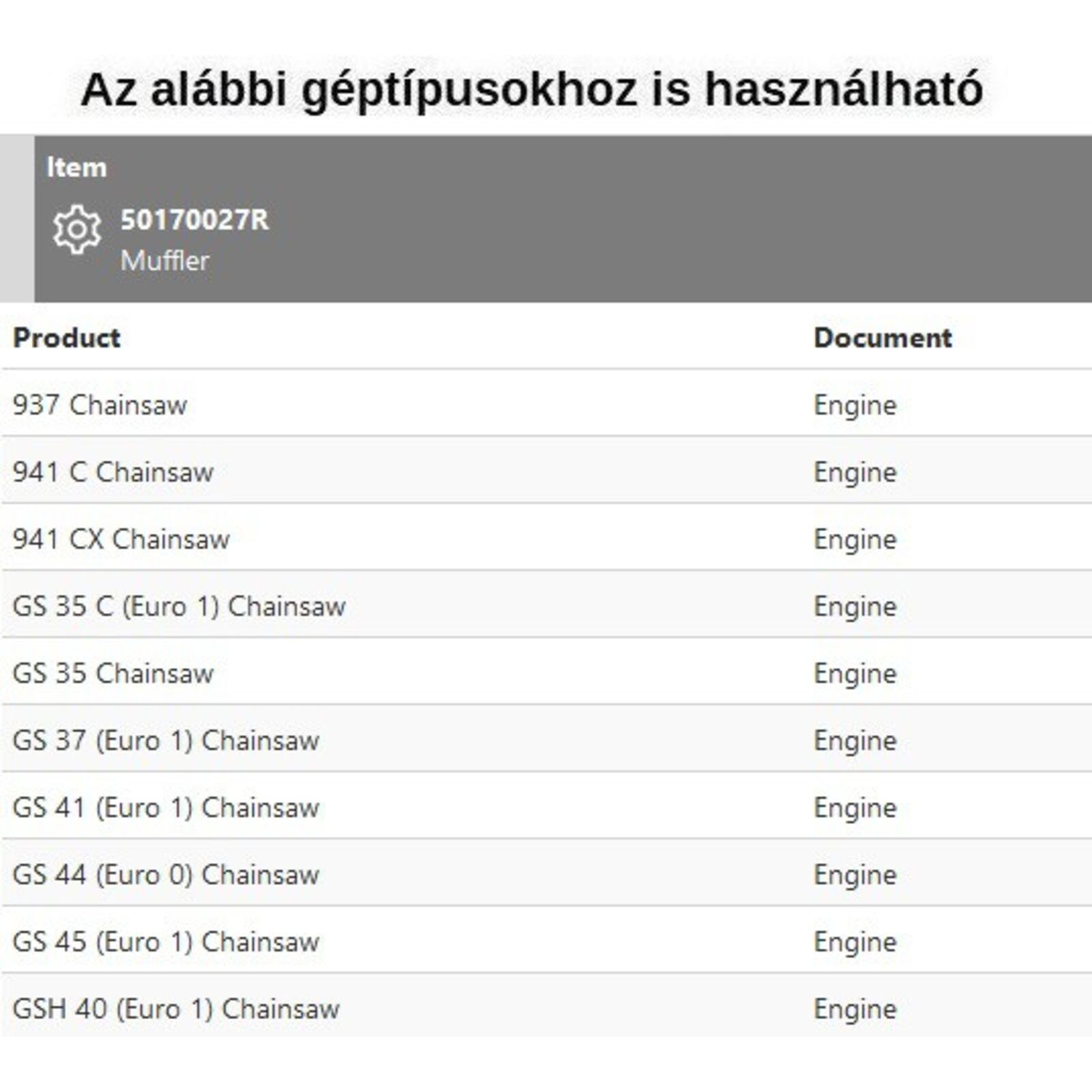
Task: Select GS 35 C (Euro 1) Chainsaw
Action: [x=179, y=606]
